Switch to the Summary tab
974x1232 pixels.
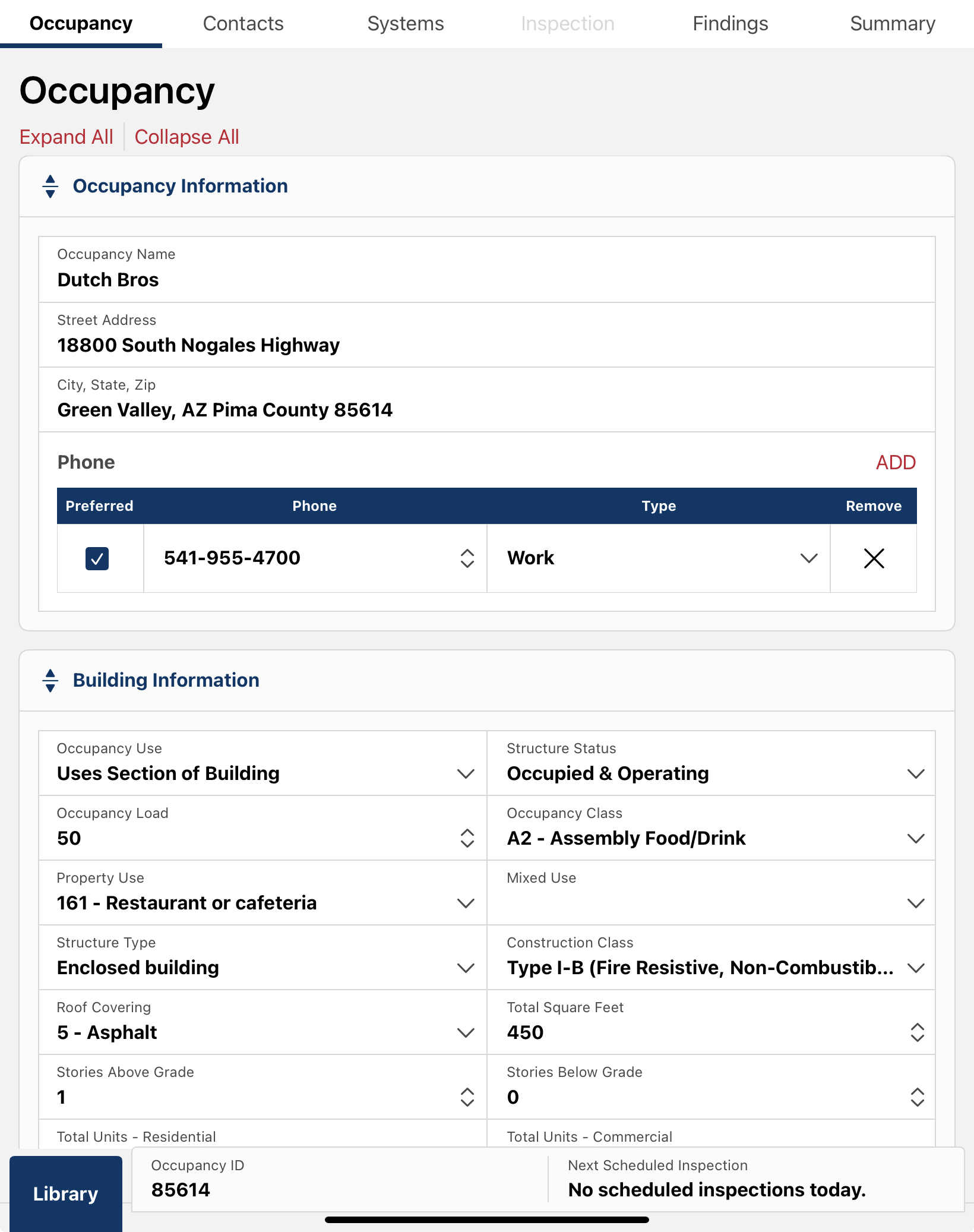(x=893, y=24)
